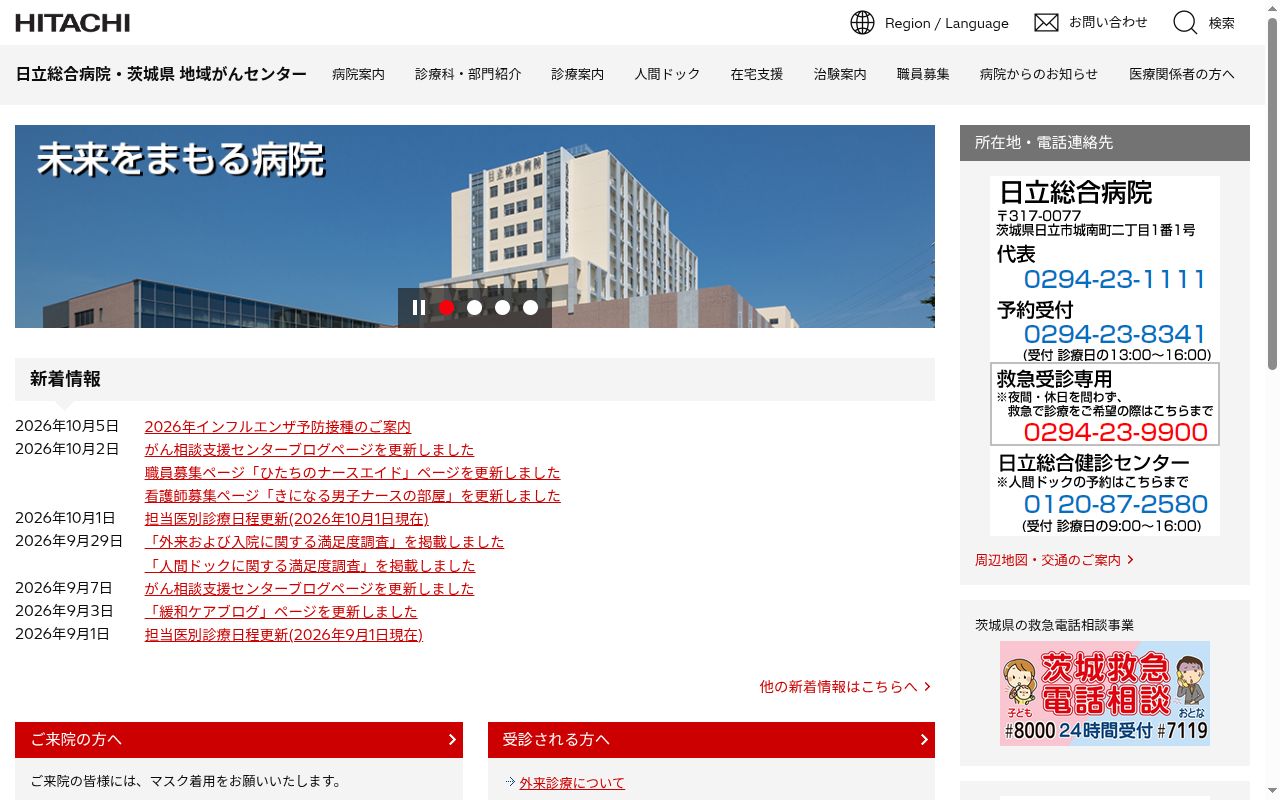Open 外来および入院に関する満足度調査 link
Image resolution: width=1280 pixels, height=800 pixels.
325,542
